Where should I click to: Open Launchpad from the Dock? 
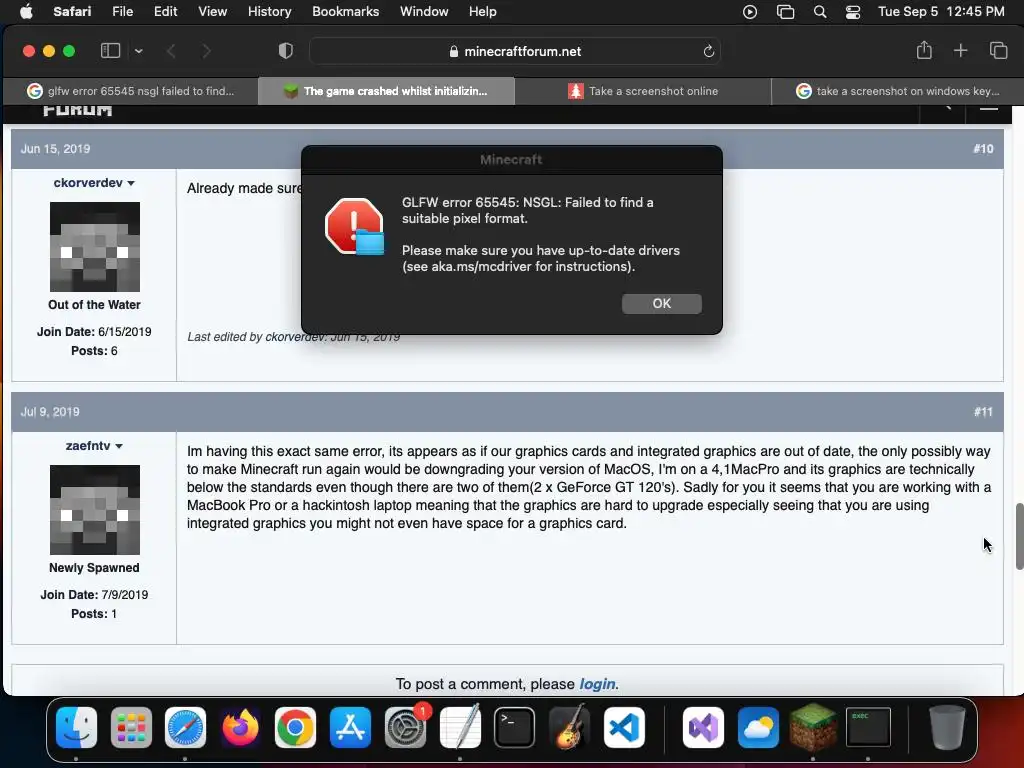coord(131,727)
